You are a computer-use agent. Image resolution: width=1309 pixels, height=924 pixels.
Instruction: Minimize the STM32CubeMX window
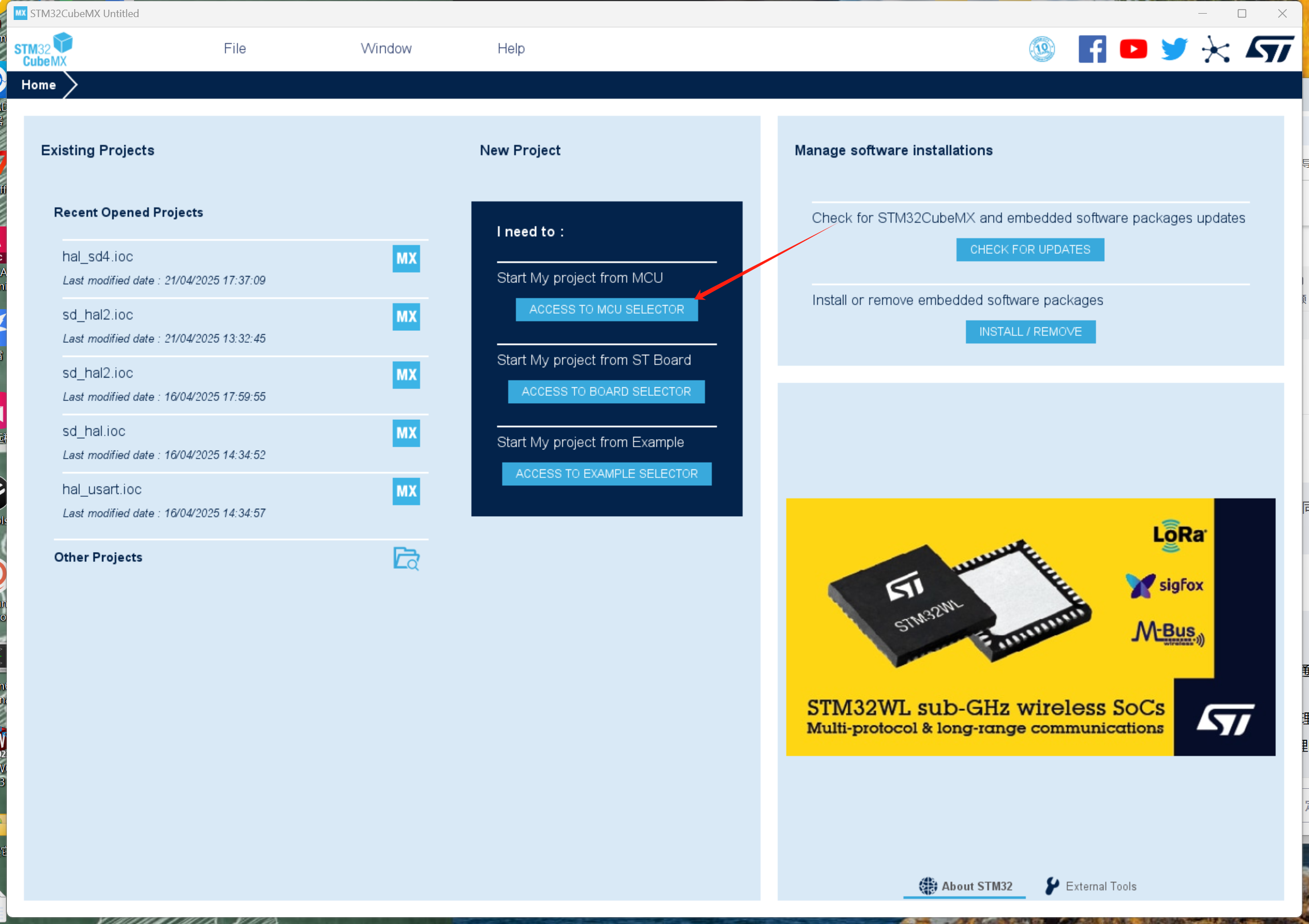1202,13
